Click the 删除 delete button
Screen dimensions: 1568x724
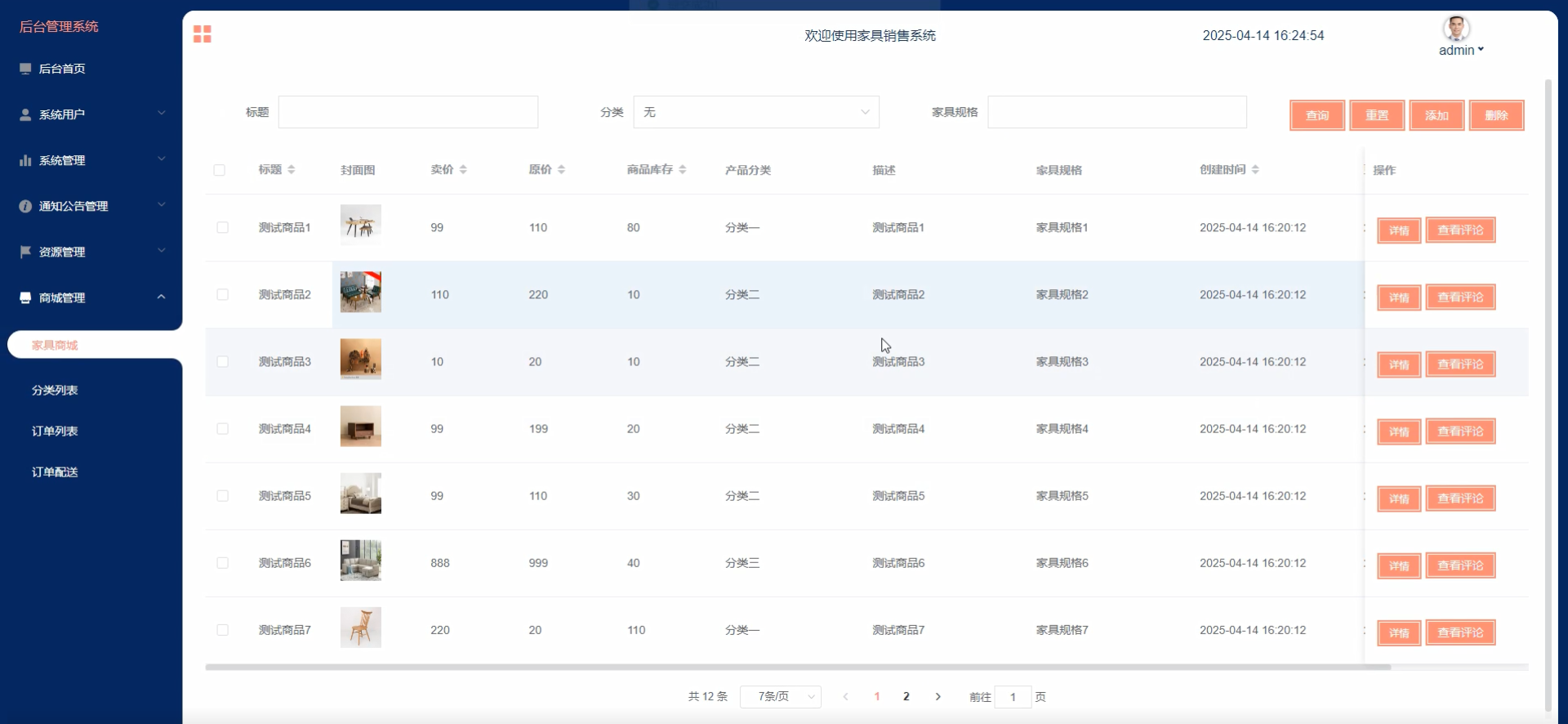[1496, 115]
